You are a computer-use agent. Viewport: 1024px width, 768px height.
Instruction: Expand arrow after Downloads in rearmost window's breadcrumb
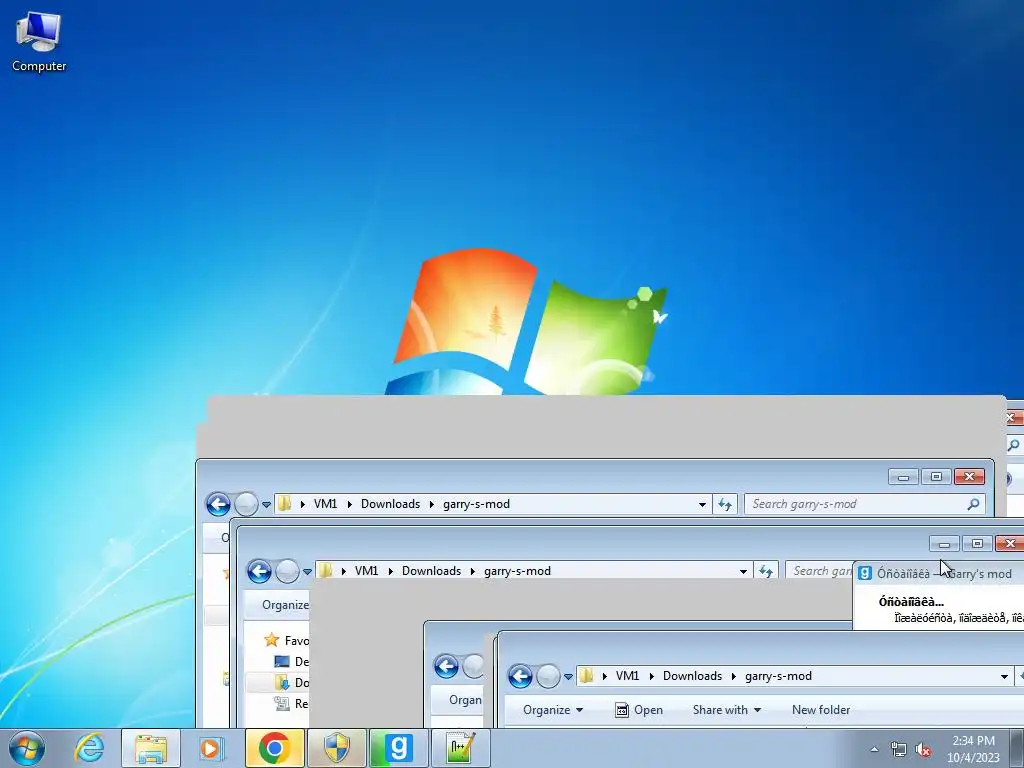click(x=432, y=504)
